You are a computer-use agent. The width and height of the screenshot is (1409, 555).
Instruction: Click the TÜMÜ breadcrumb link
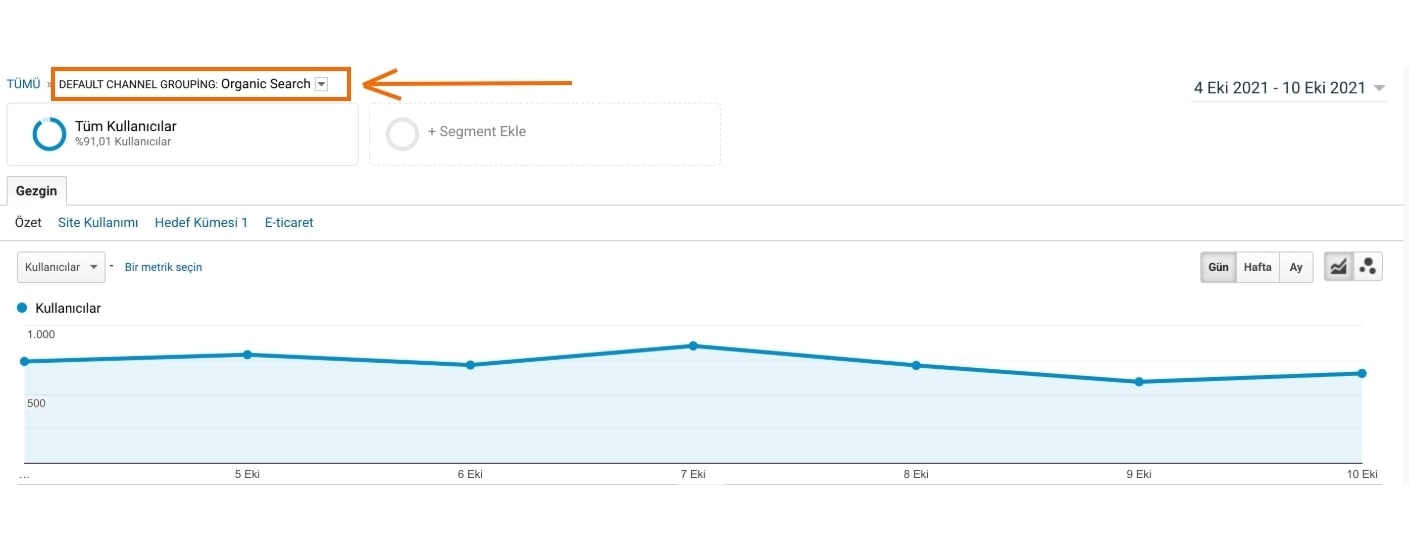tap(24, 84)
